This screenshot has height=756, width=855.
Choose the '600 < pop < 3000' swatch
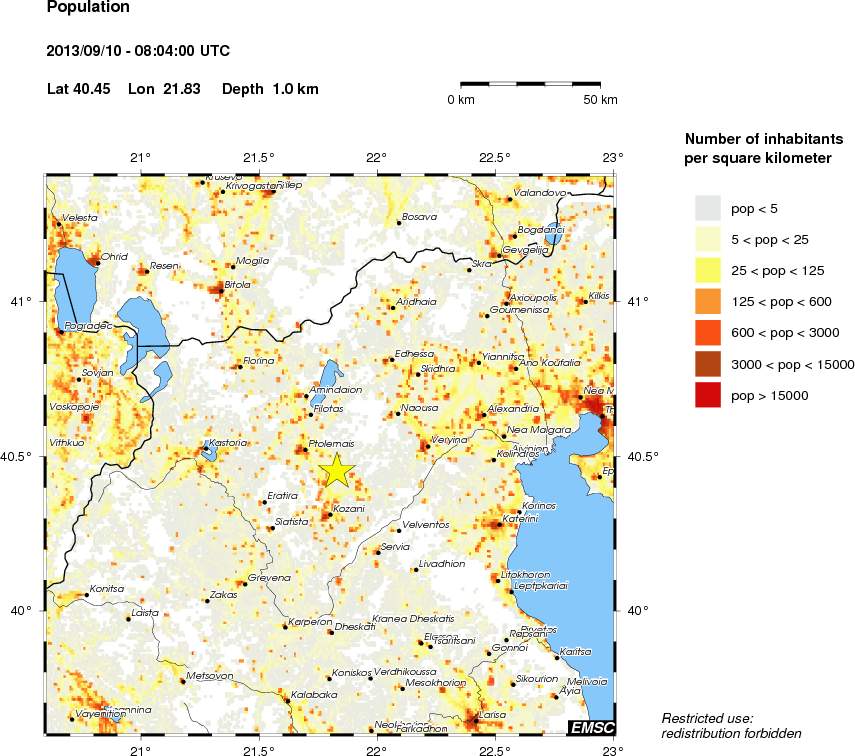coord(708,333)
